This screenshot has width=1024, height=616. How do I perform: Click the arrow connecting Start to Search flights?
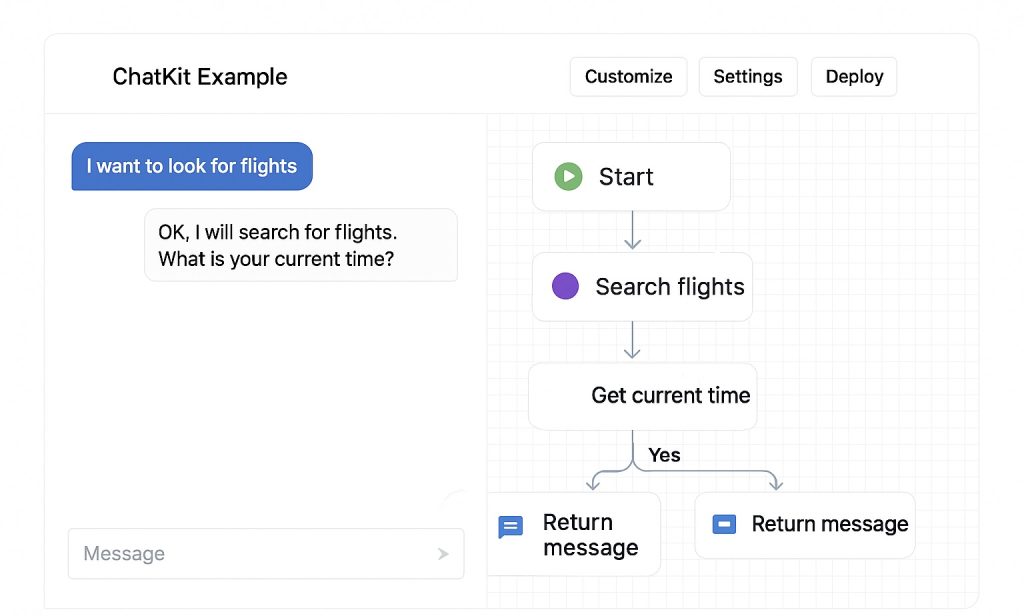[x=632, y=231]
